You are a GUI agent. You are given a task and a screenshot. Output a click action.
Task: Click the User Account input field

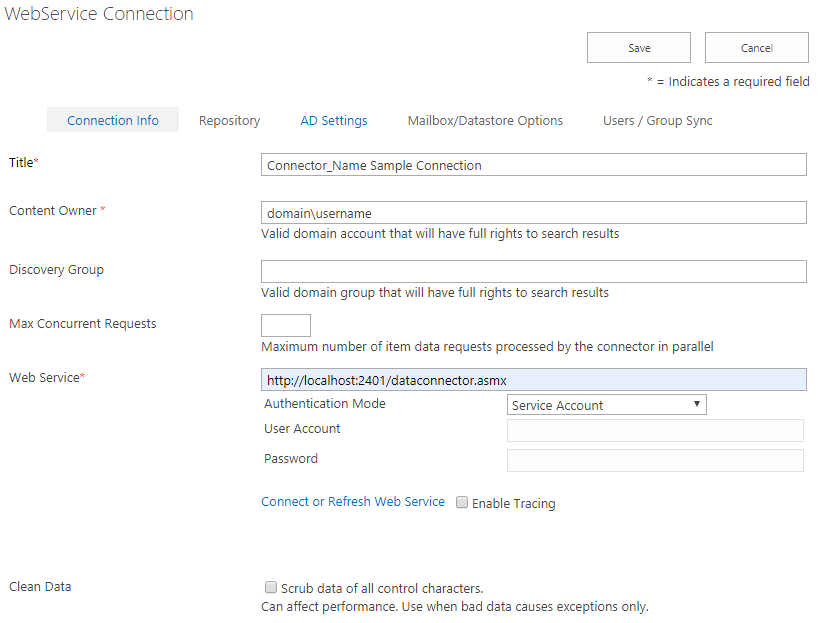(x=655, y=430)
